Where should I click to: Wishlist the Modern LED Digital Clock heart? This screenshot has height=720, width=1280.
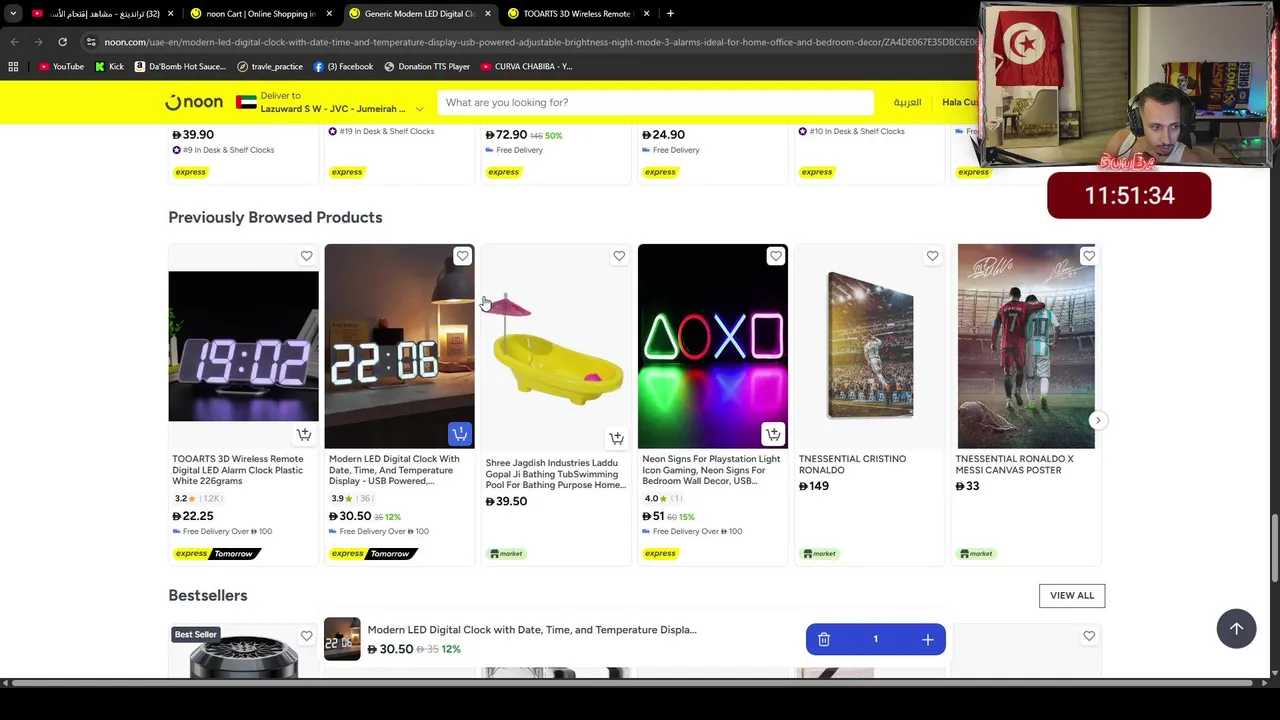pos(462,256)
